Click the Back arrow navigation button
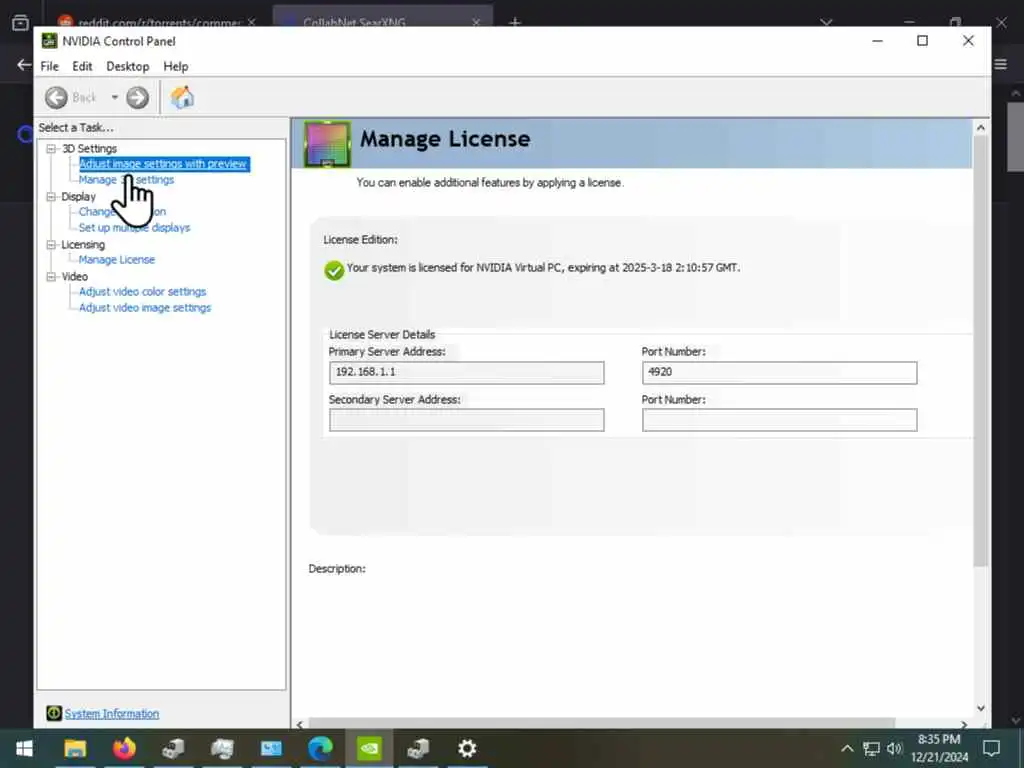Screen dimensions: 1024x768 pos(56,98)
